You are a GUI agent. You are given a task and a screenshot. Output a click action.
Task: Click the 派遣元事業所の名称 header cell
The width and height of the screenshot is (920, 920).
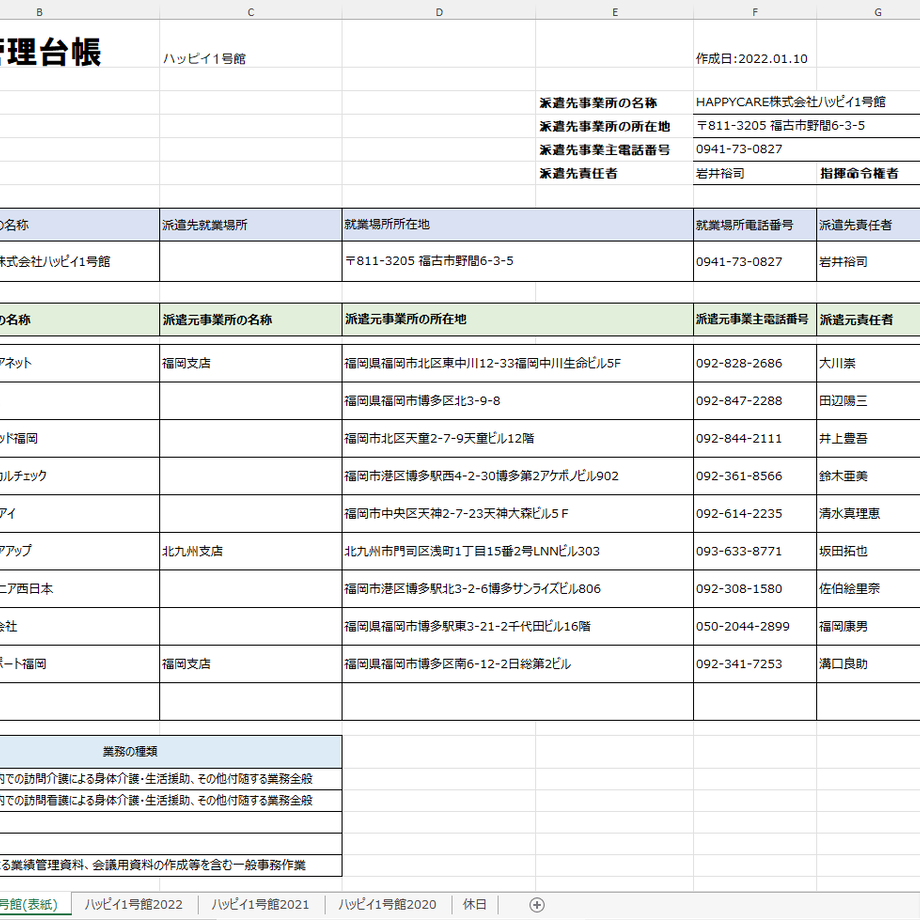(x=251, y=320)
